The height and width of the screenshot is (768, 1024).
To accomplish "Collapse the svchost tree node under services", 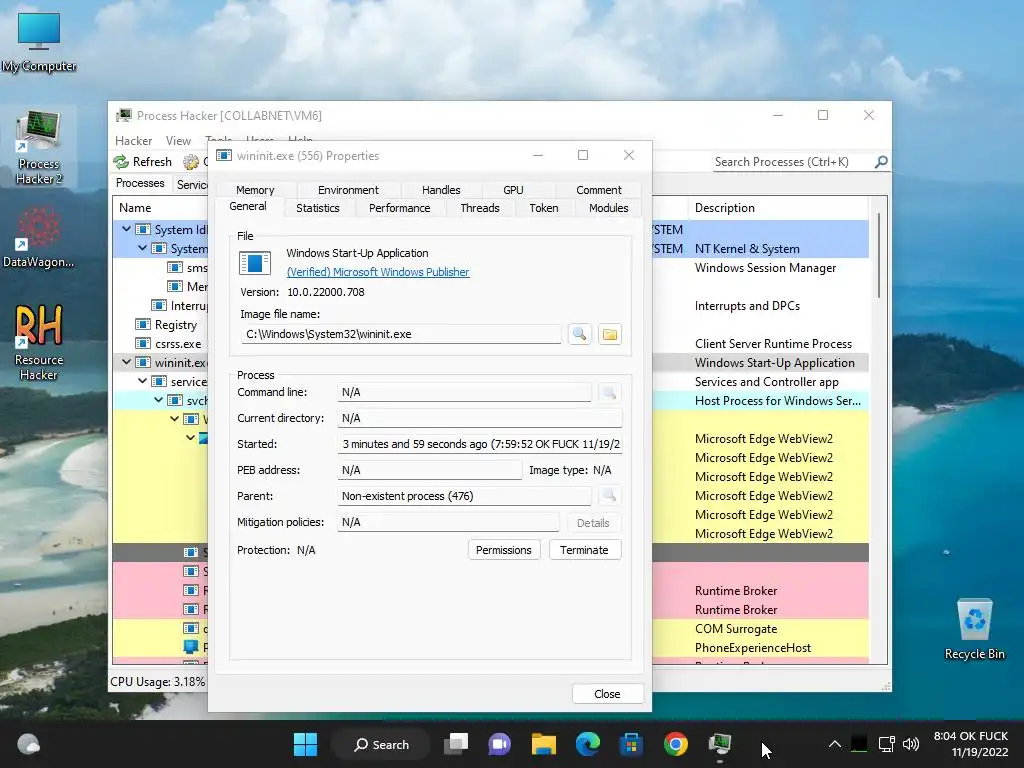I will (158, 400).
